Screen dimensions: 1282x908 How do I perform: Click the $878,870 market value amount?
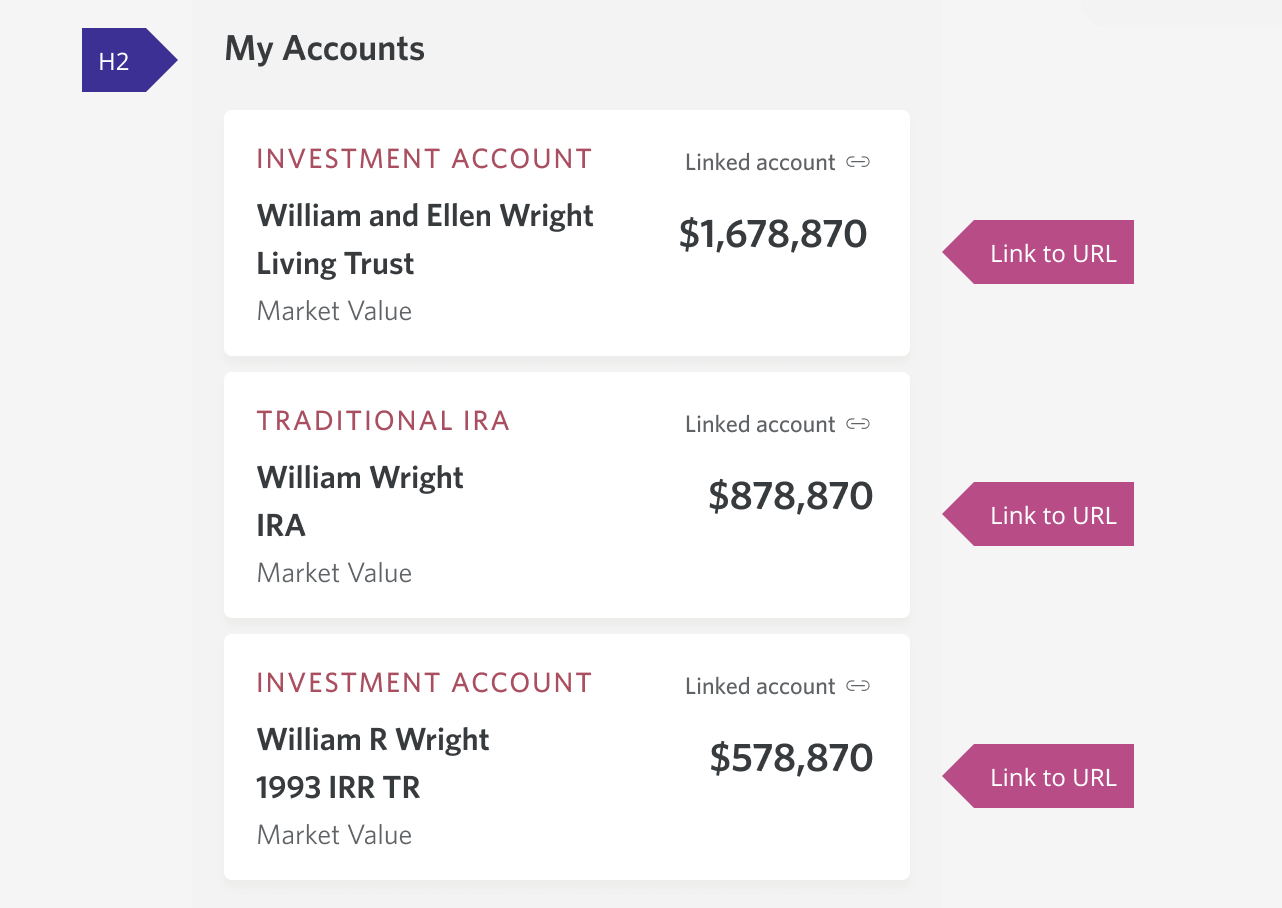tap(790, 496)
